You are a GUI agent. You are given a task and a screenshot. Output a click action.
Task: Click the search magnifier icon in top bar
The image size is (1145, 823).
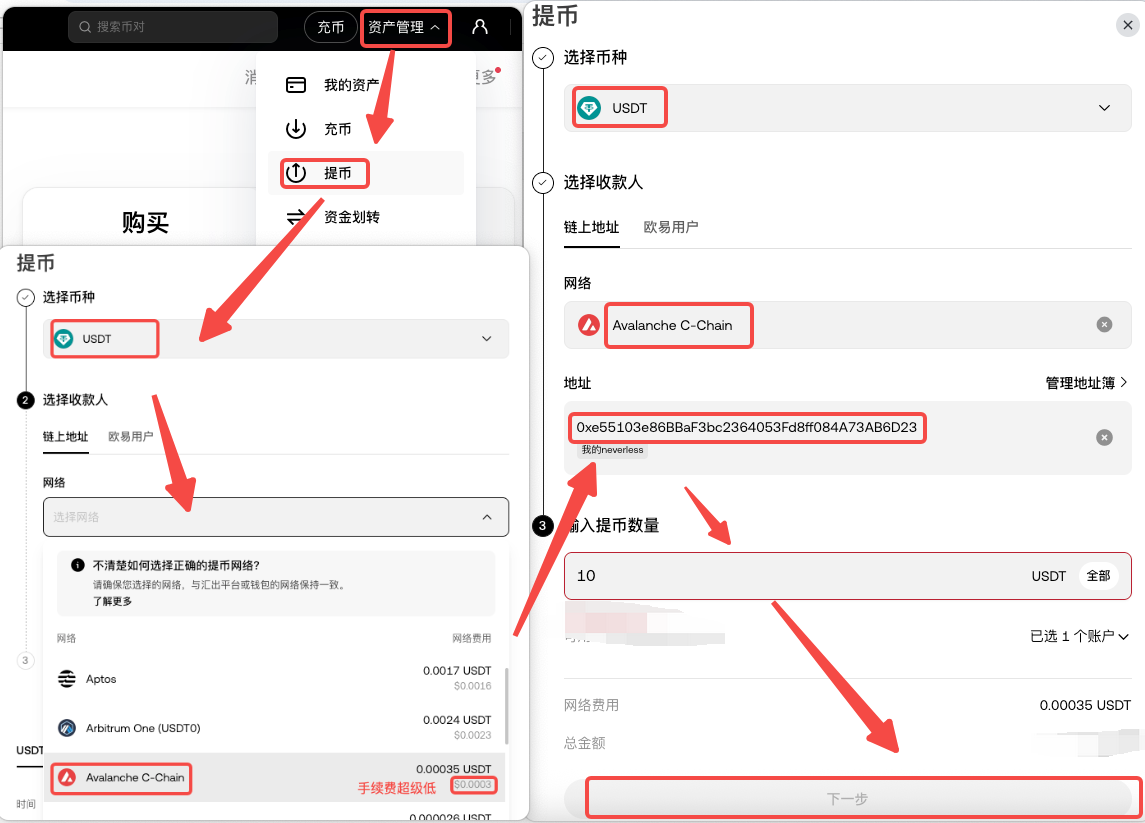(x=85, y=27)
